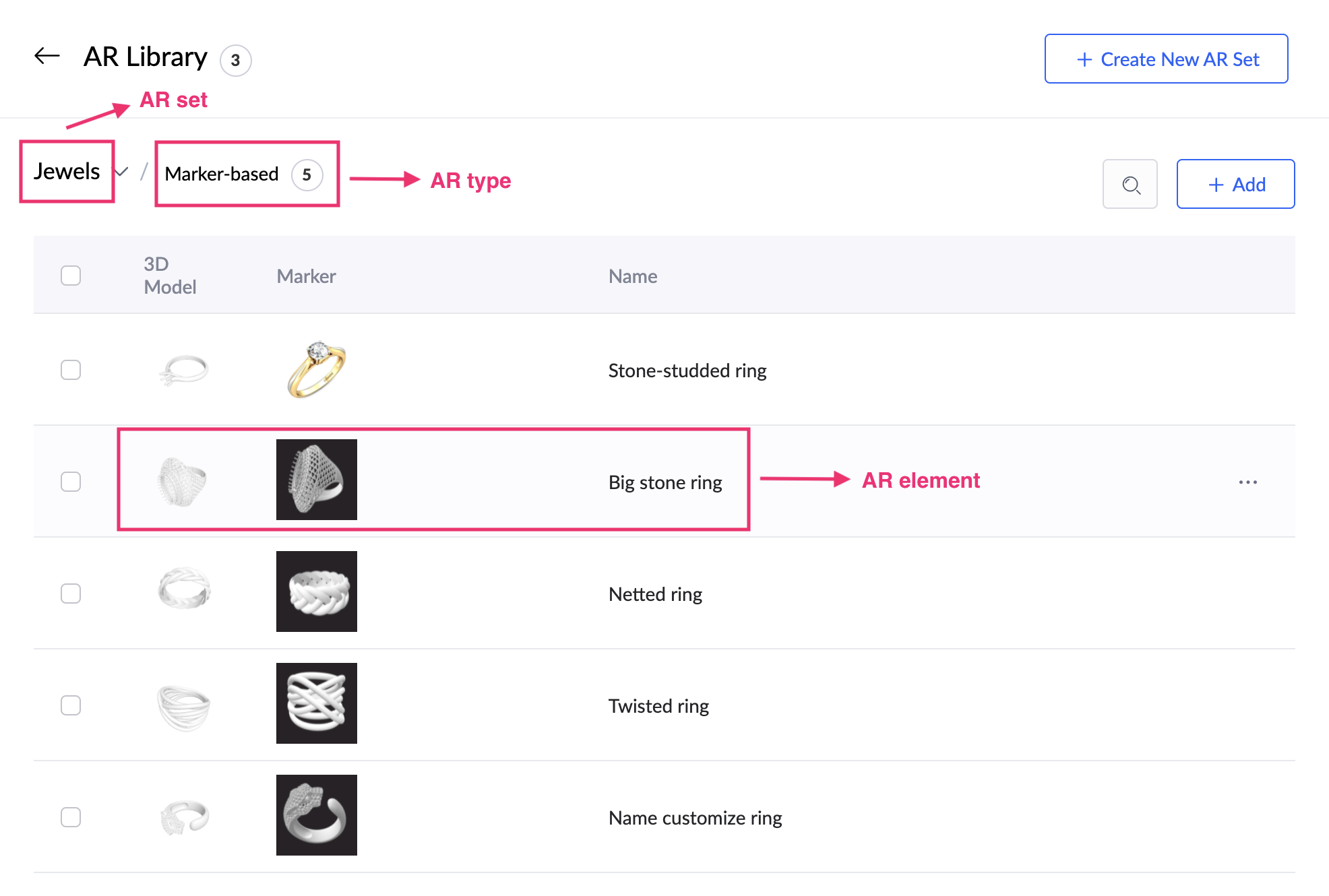View Name customize ring 3D model preview
Viewport: 1329px width, 896px height.
tap(184, 817)
